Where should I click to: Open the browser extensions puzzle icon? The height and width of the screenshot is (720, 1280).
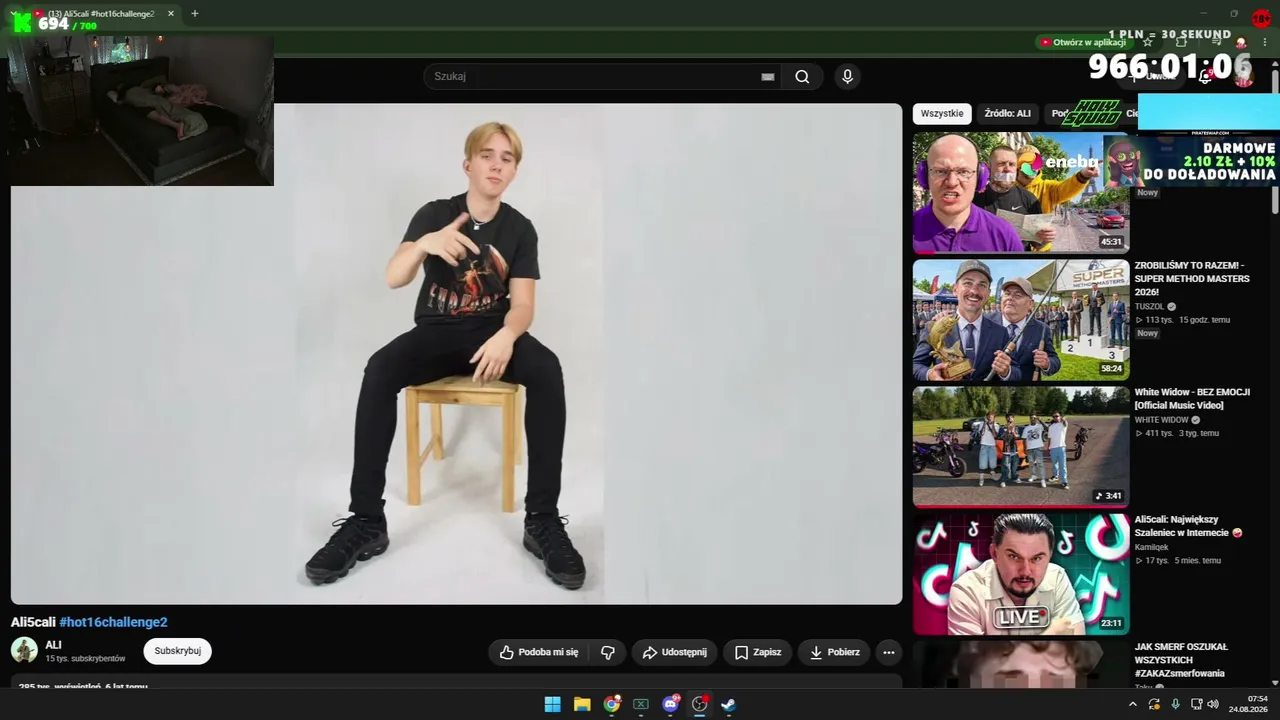1181,42
